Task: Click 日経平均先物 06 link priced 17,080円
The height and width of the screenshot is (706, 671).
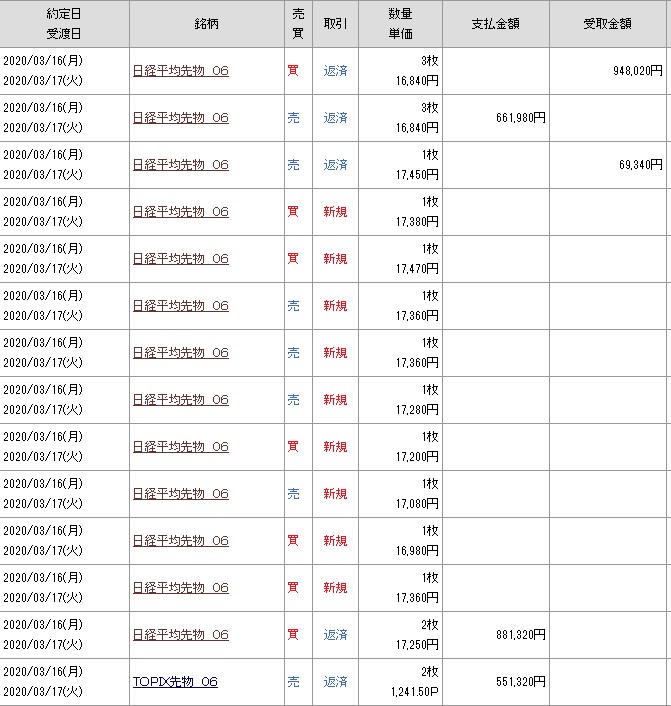Action: click(180, 494)
